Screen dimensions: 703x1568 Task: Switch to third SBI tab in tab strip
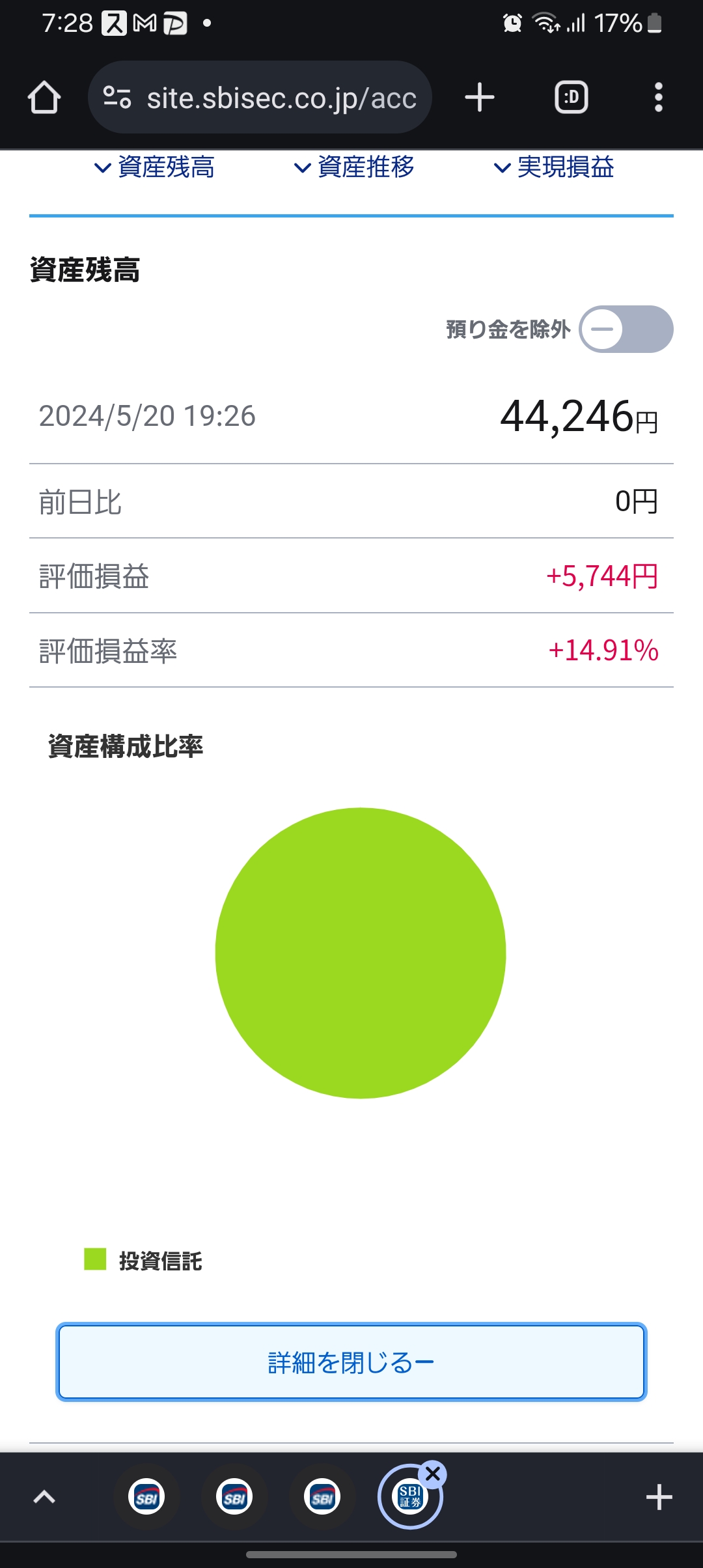pos(322,1497)
